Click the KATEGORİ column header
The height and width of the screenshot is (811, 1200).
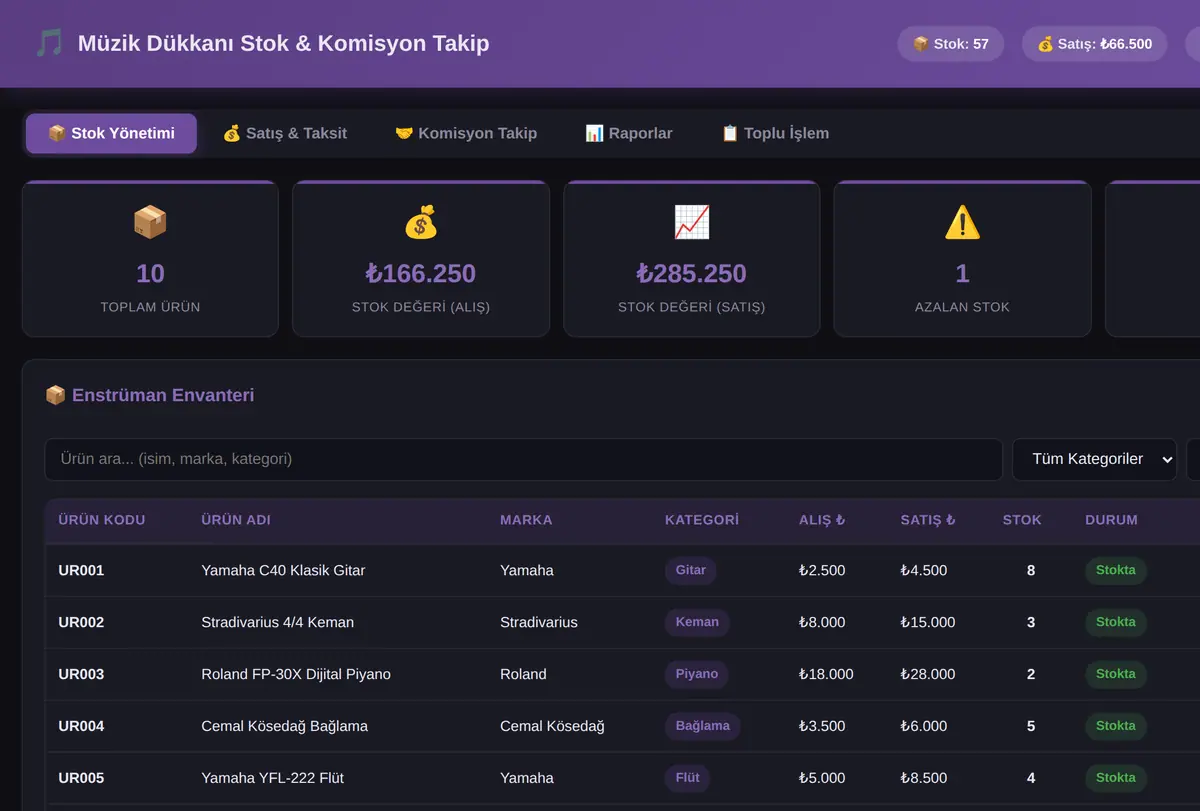[x=702, y=520]
